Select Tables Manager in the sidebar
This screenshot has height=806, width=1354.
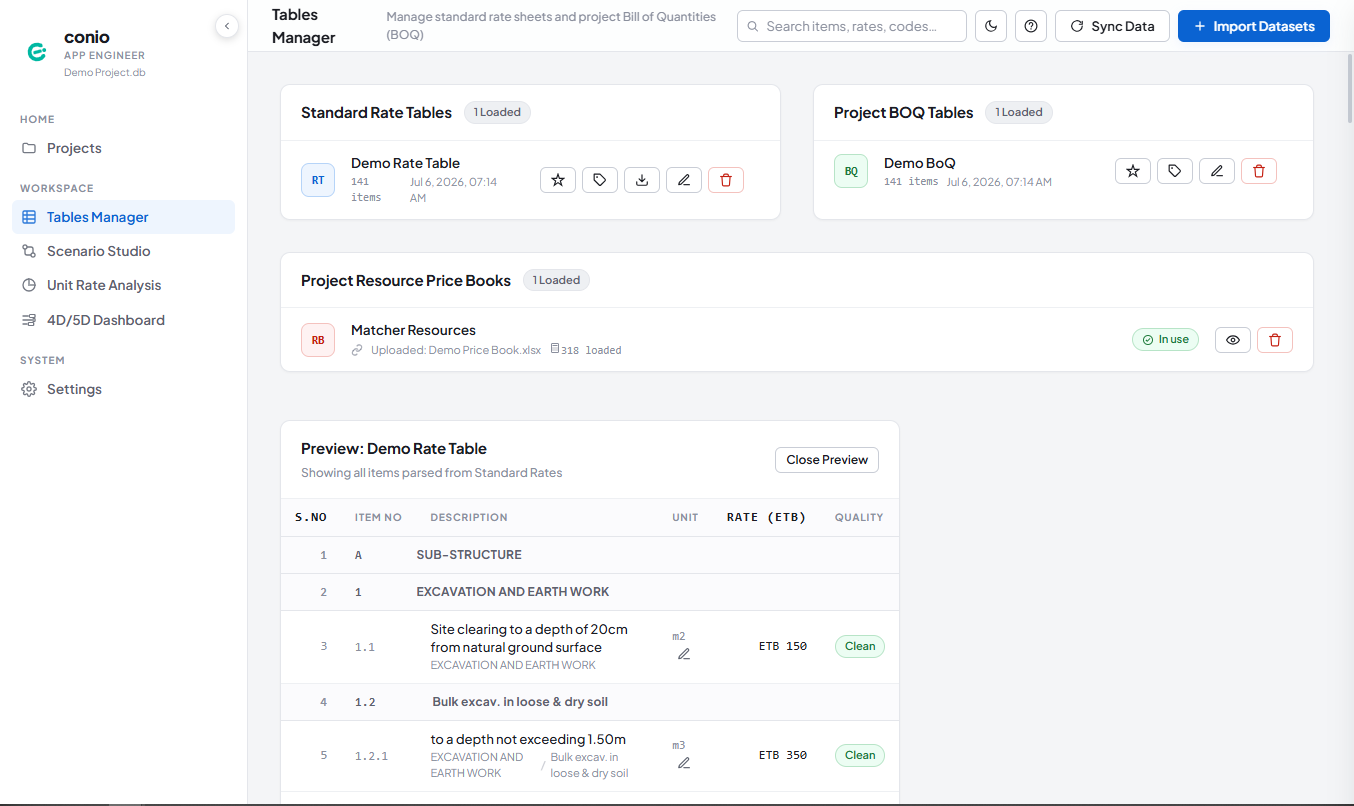(x=123, y=217)
